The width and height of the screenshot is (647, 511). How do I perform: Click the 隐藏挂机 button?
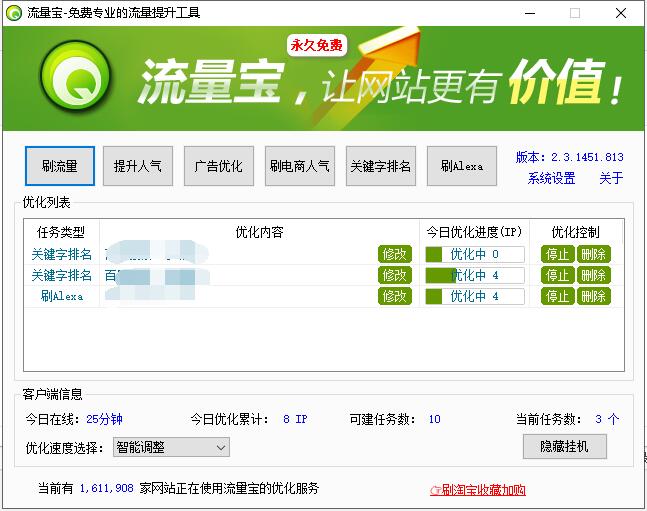565,446
